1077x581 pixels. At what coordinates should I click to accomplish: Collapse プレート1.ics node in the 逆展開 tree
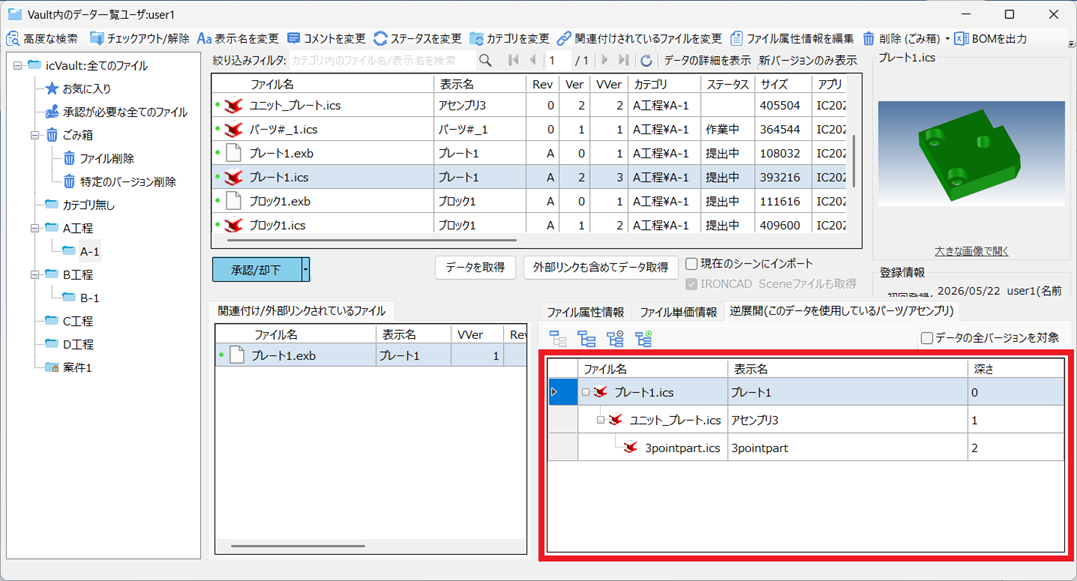pyautogui.click(x=585, y=392)
